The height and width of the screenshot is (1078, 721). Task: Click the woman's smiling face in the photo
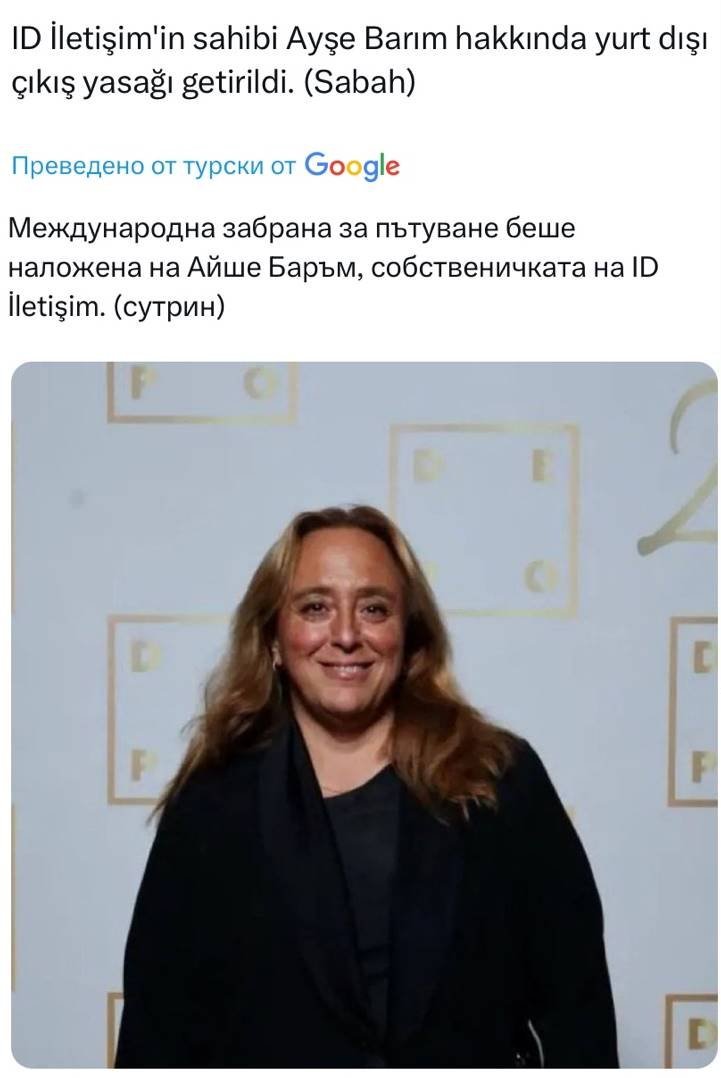tap(342, 623)
